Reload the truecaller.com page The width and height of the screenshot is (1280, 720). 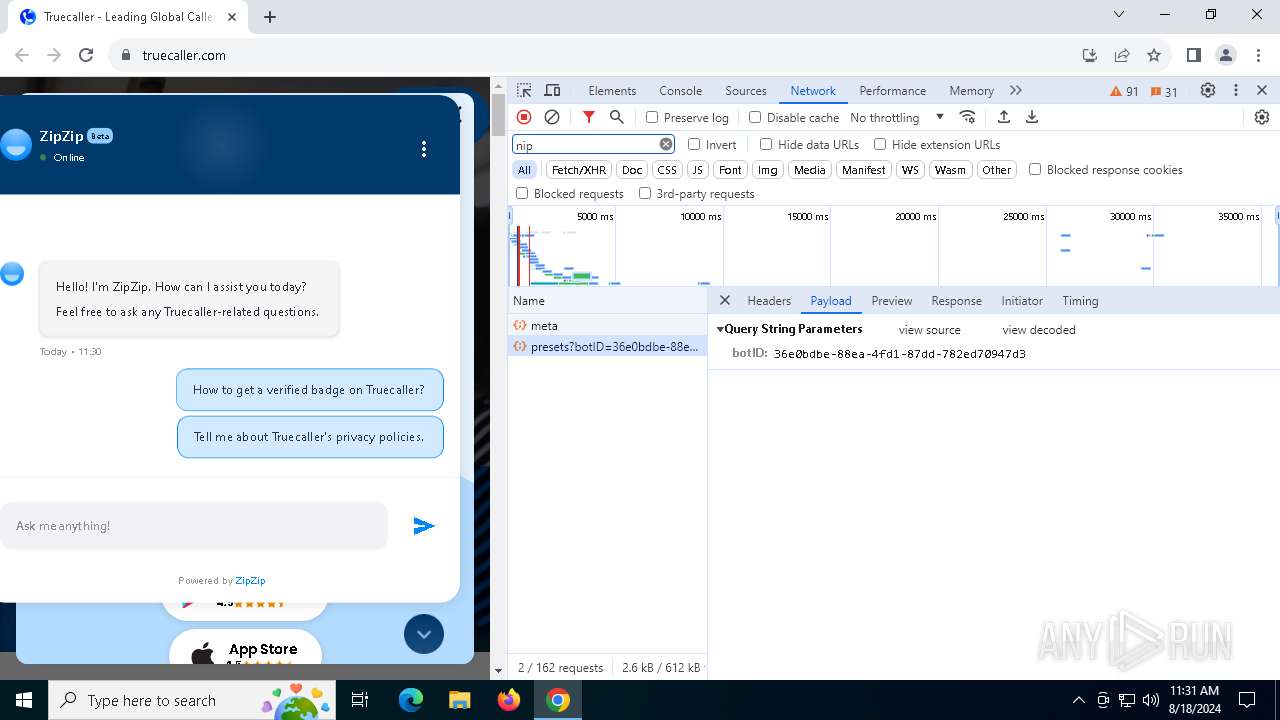pos(86,55)
